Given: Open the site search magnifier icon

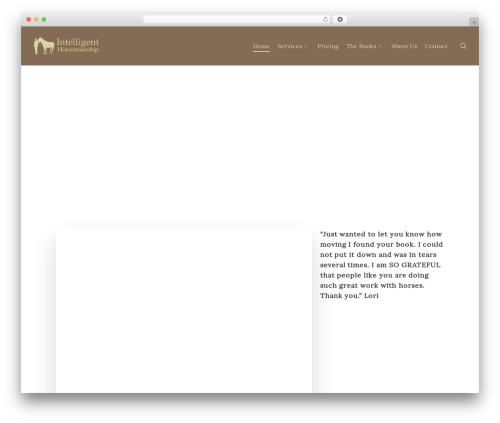Looking at the screenshot, I should tap(463, 46).
